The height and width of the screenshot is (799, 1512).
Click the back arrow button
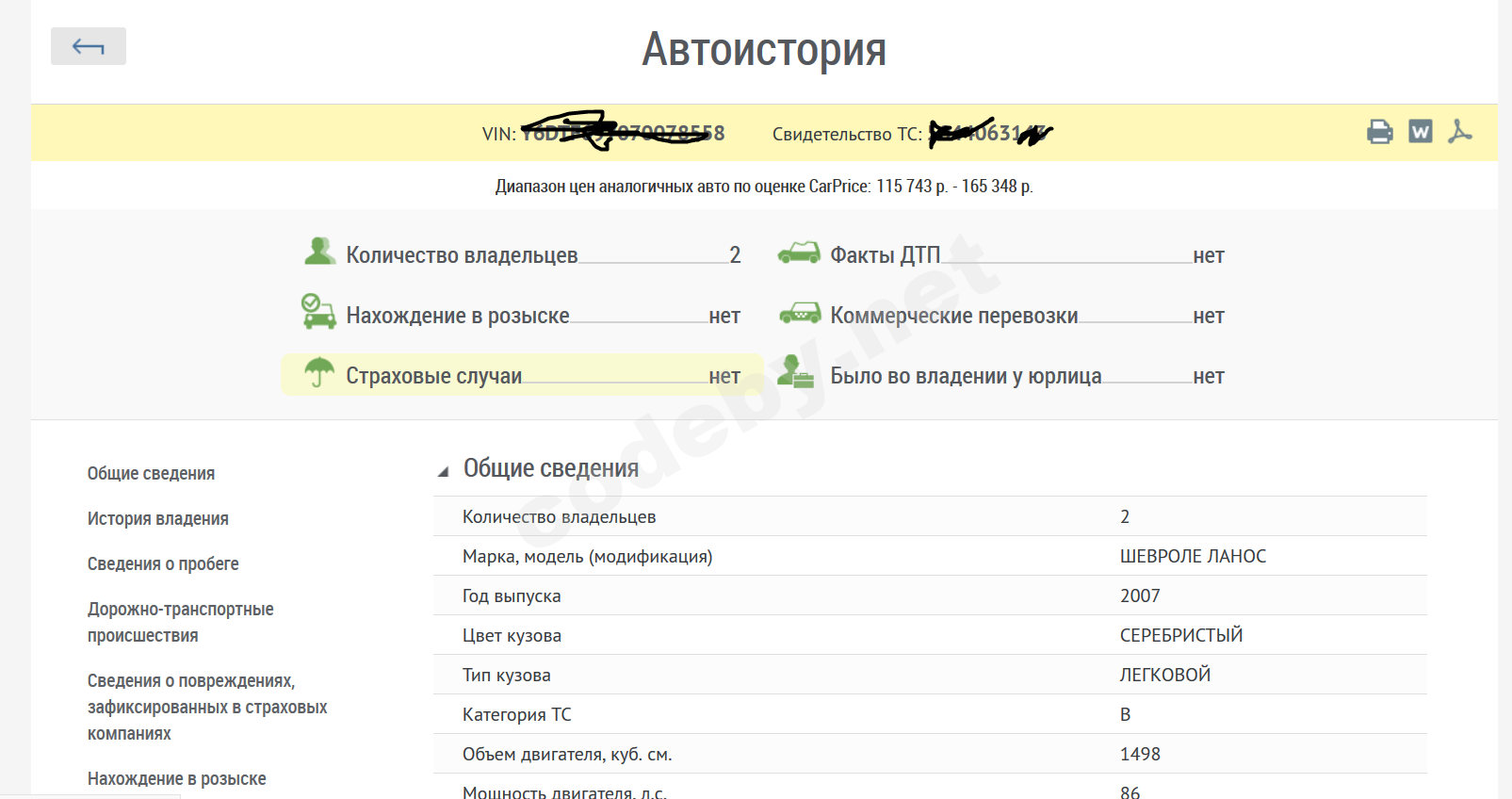(x=88, y=46)
